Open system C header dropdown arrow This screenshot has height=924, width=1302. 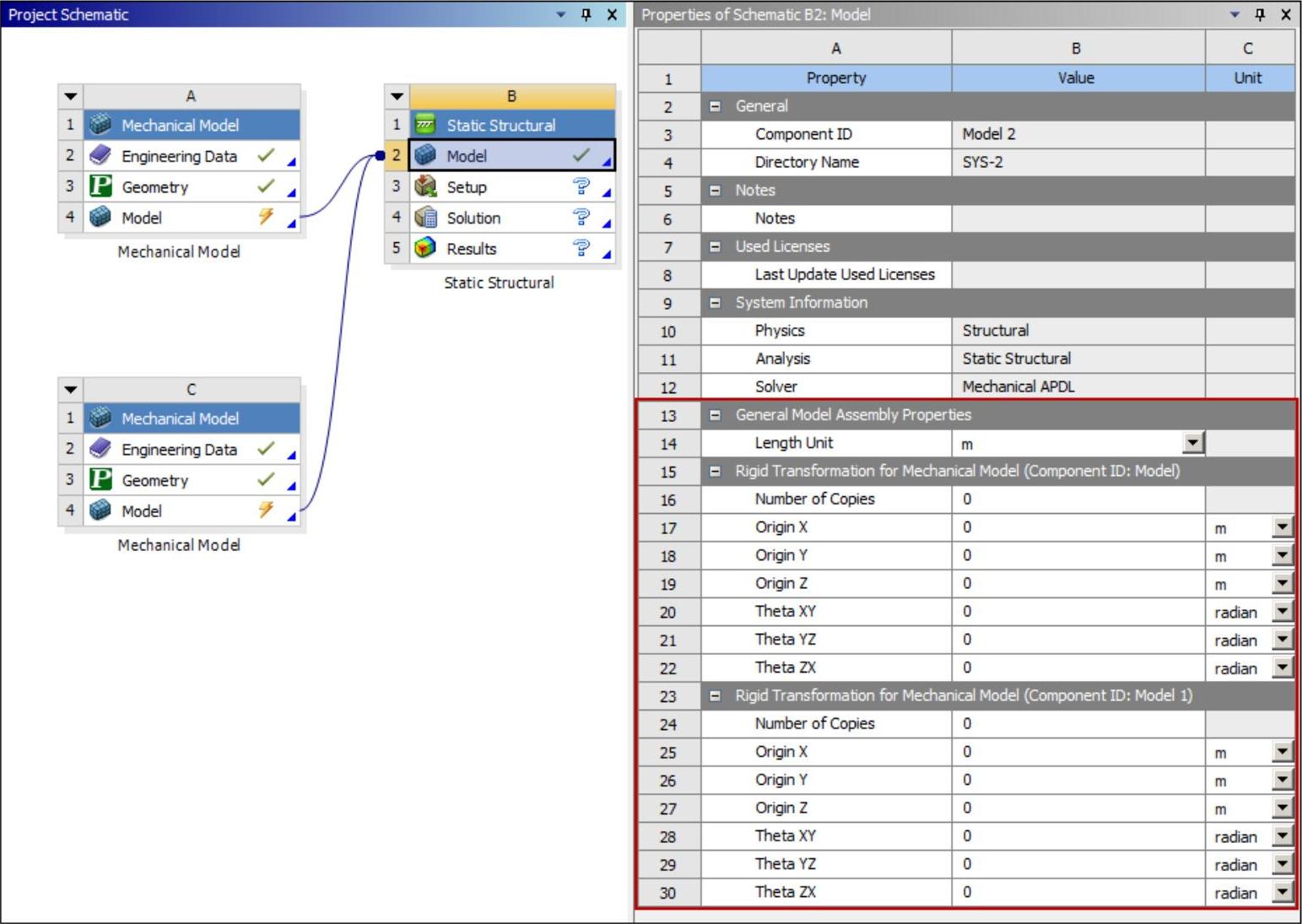pyautogui.click(x=71, y=390)
